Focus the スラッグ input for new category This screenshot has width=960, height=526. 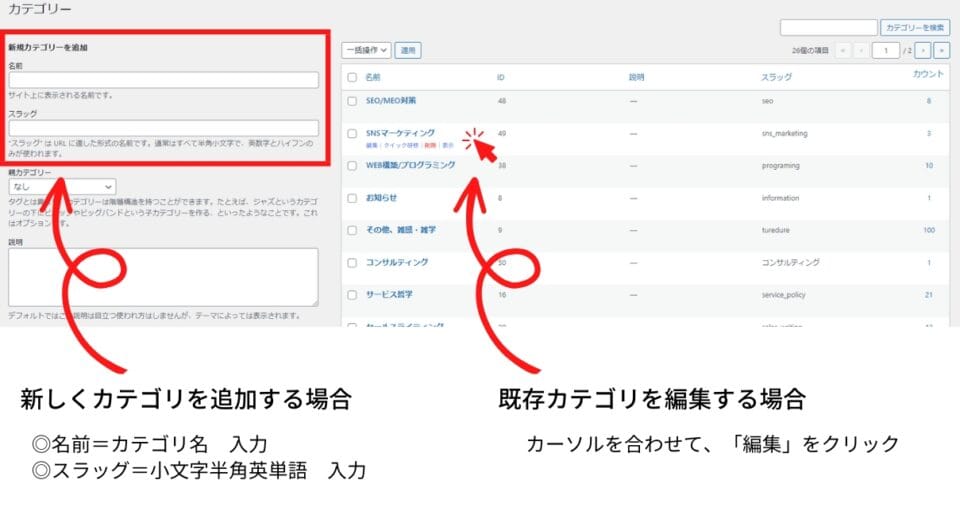(163, 128)
